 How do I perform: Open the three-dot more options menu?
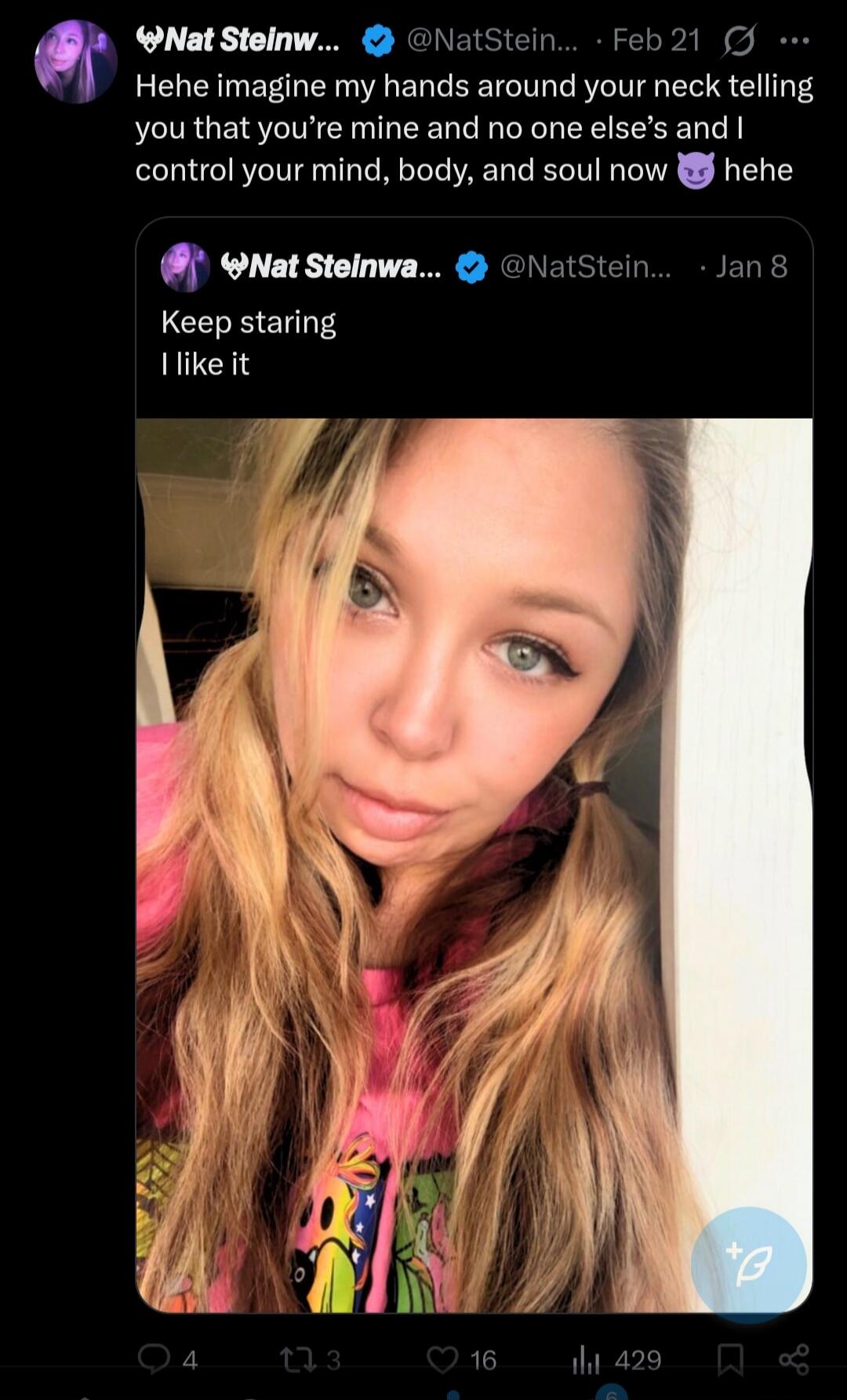point(794,41)
